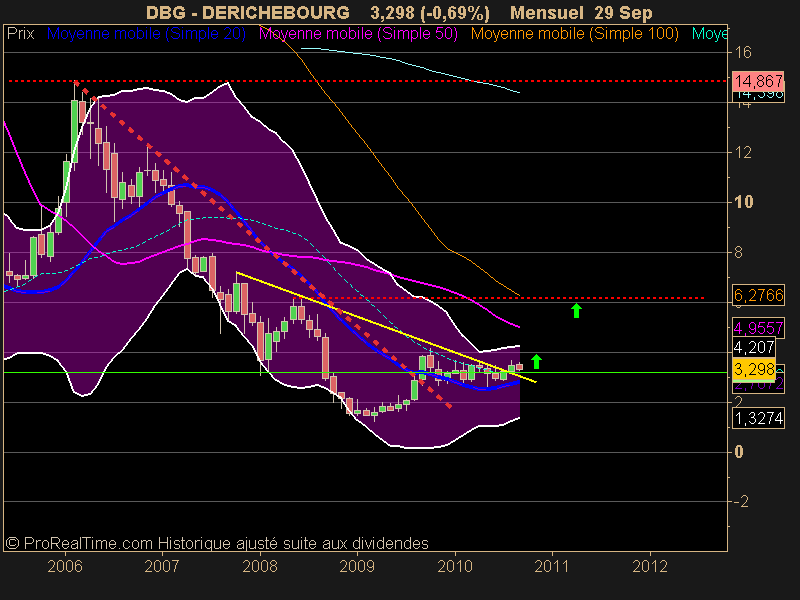Image resolution: width=800 pixels, height=600 pixels.
Task: Select green up arrow beside the latest candle
Action: tap(536, 361)
